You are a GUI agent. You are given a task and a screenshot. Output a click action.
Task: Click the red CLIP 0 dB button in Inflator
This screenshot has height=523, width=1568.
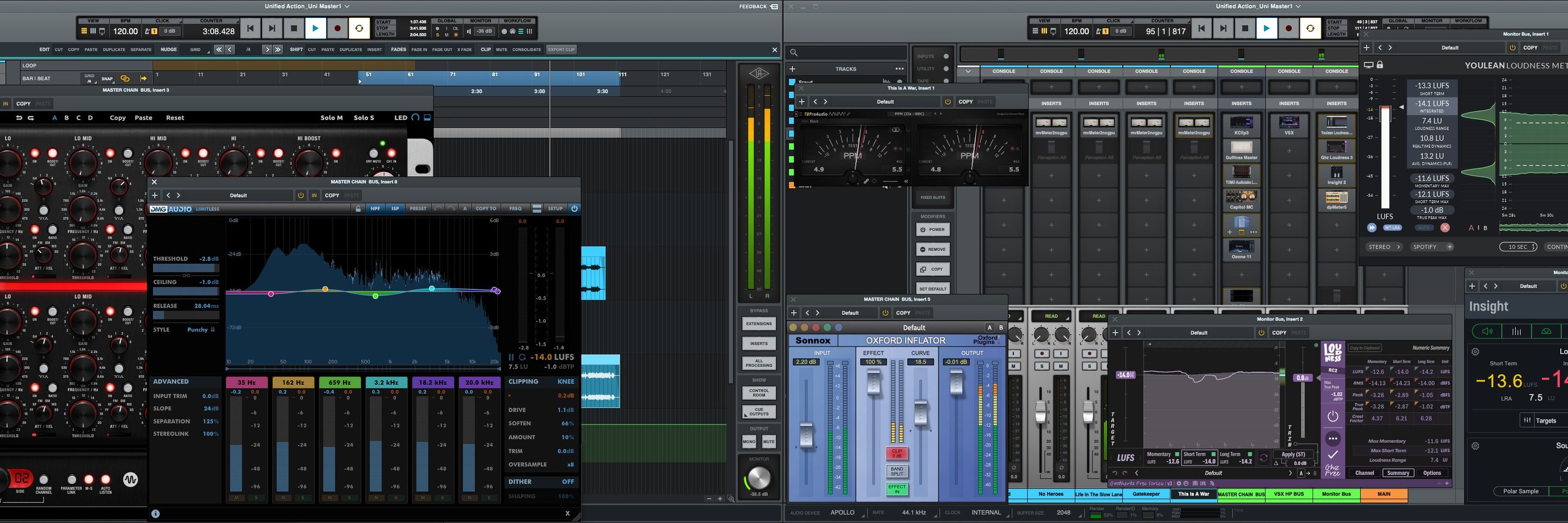pyautogui.click(x=896, y=453)
